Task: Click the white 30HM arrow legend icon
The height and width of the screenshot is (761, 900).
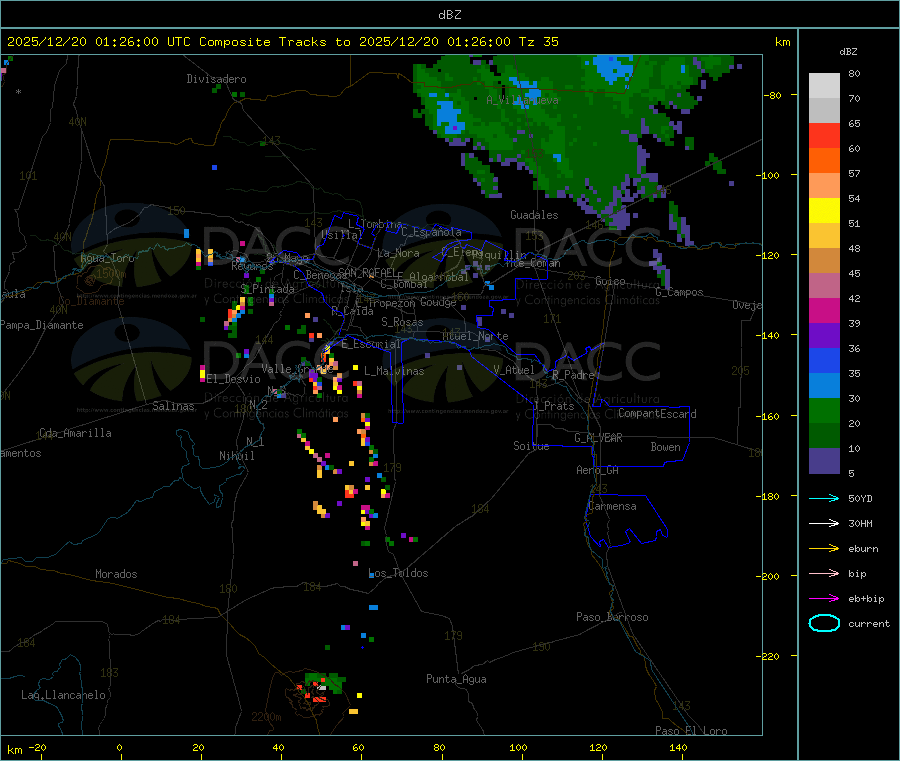Action: click(x=824, y=523)
